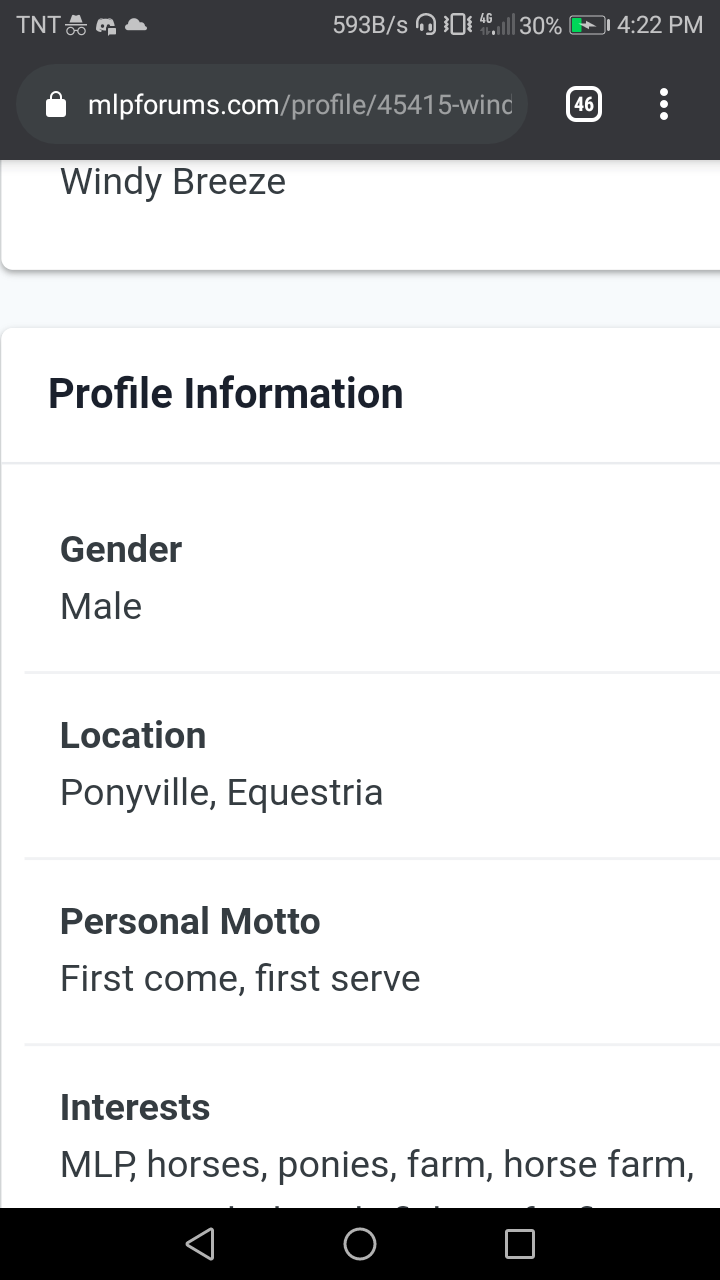Tap the headphones icon in status bar

[426, 26]
